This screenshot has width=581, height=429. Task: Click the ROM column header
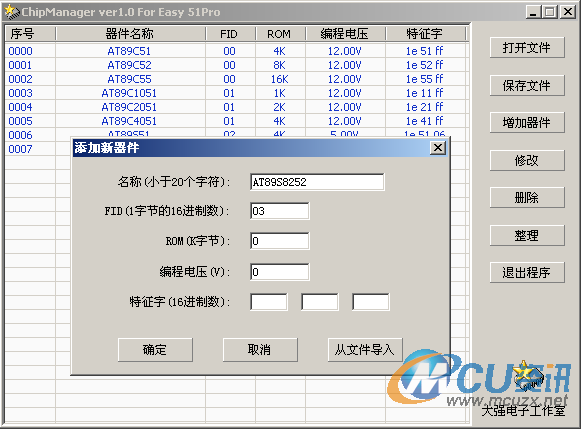(280, 34)
